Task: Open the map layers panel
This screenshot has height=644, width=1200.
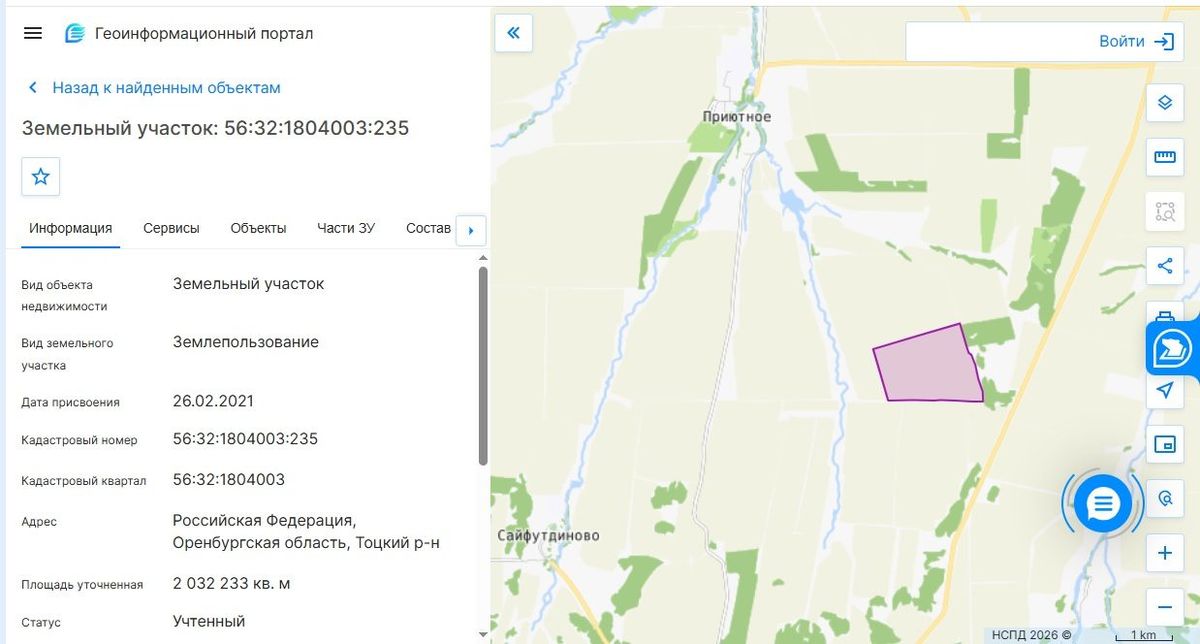Action: point(1164,103)
